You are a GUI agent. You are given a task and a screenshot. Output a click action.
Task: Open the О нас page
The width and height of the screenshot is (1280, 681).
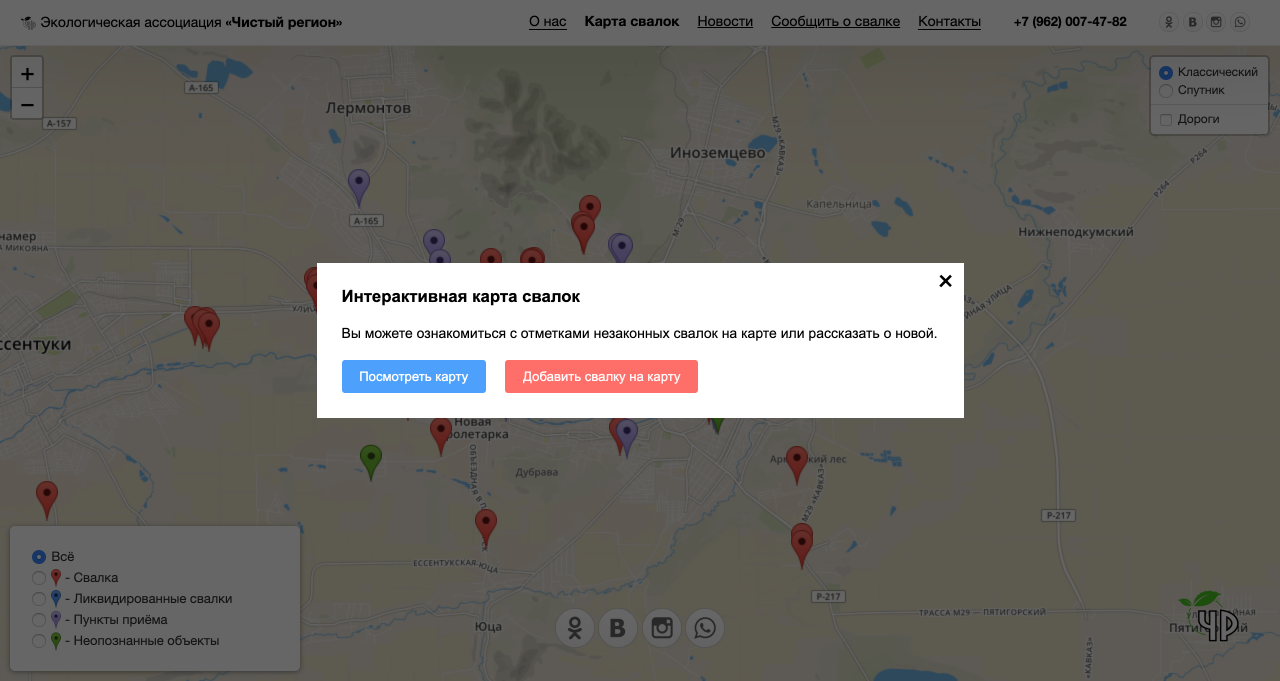click(548, 21)
